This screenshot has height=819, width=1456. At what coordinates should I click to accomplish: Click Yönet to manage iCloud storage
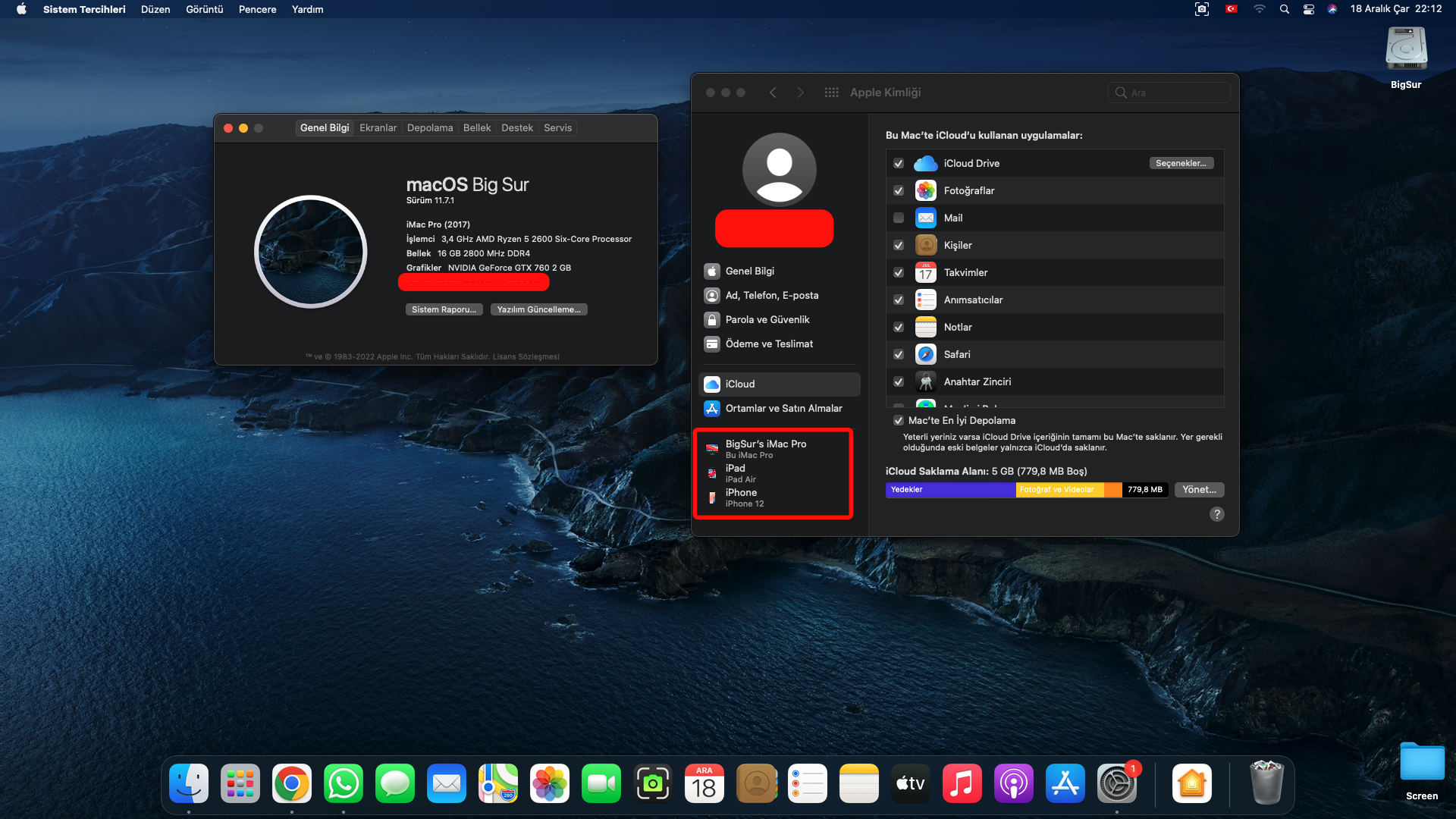click(x=1199, y=490)
